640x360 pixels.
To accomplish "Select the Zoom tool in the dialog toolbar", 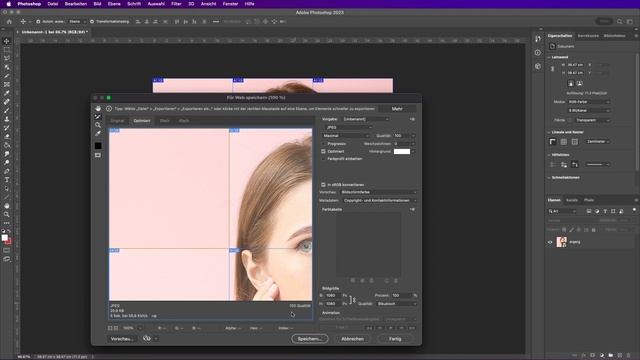I will (98, 125).
